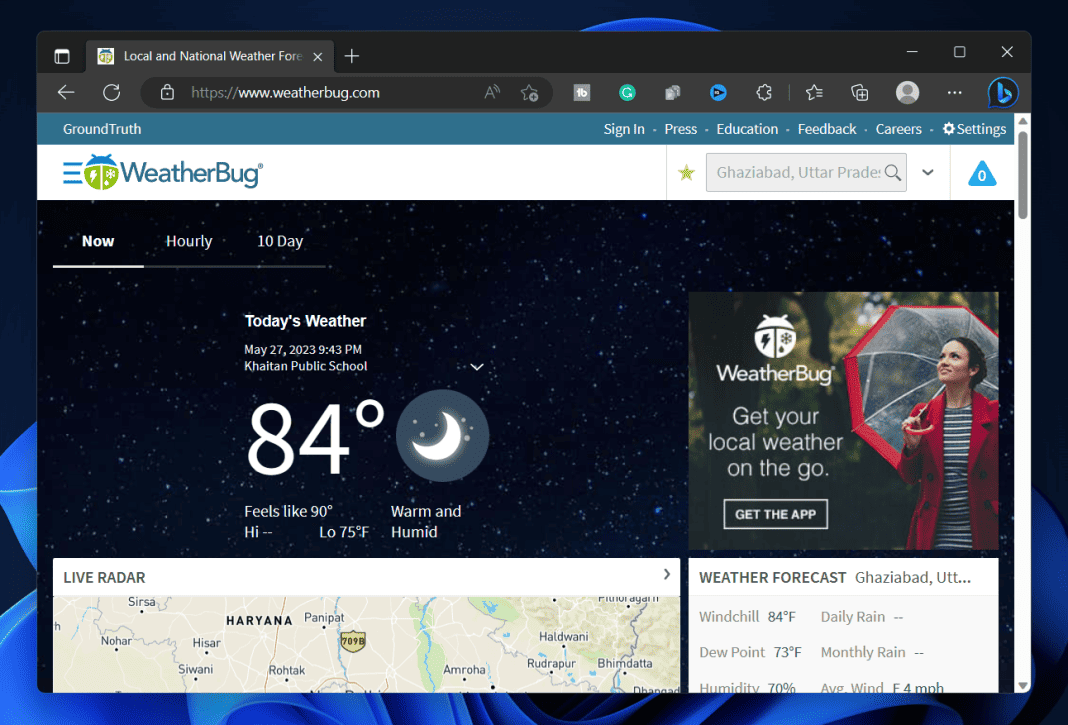Click the browser profile avatar icon

(907, 92)
